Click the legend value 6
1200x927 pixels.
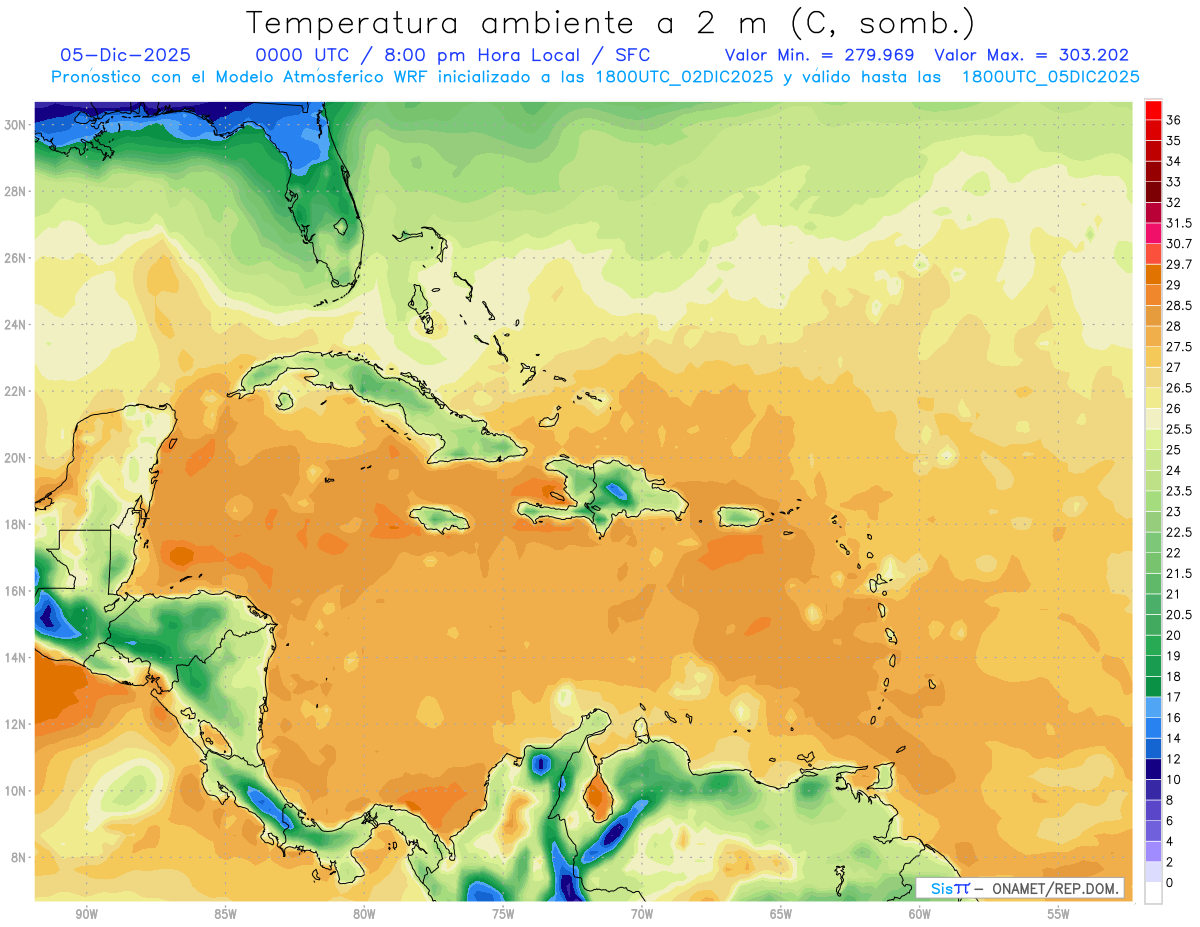click(x=1170, y=821)
